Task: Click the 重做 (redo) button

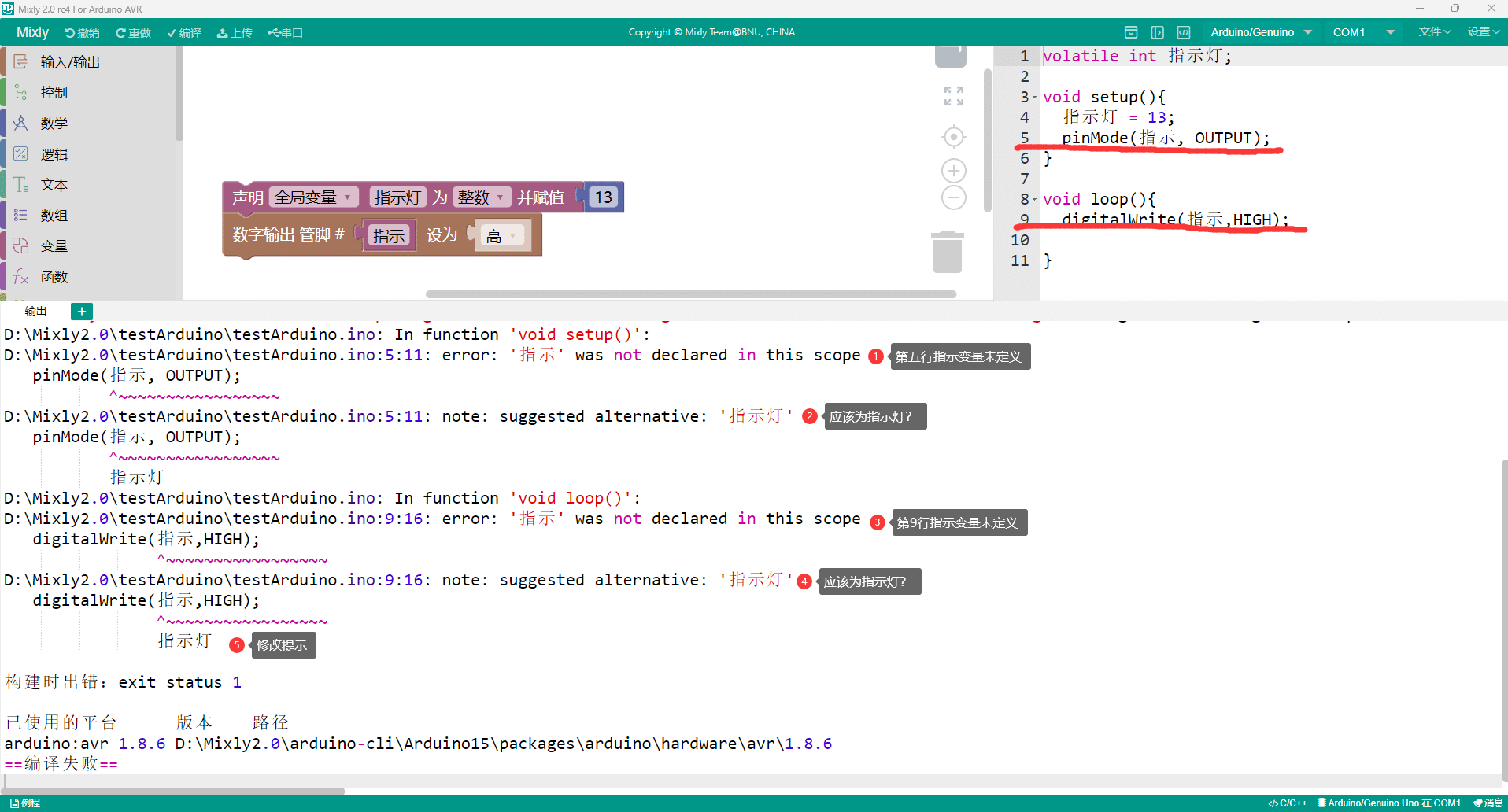Action: (x=133, y=32)
